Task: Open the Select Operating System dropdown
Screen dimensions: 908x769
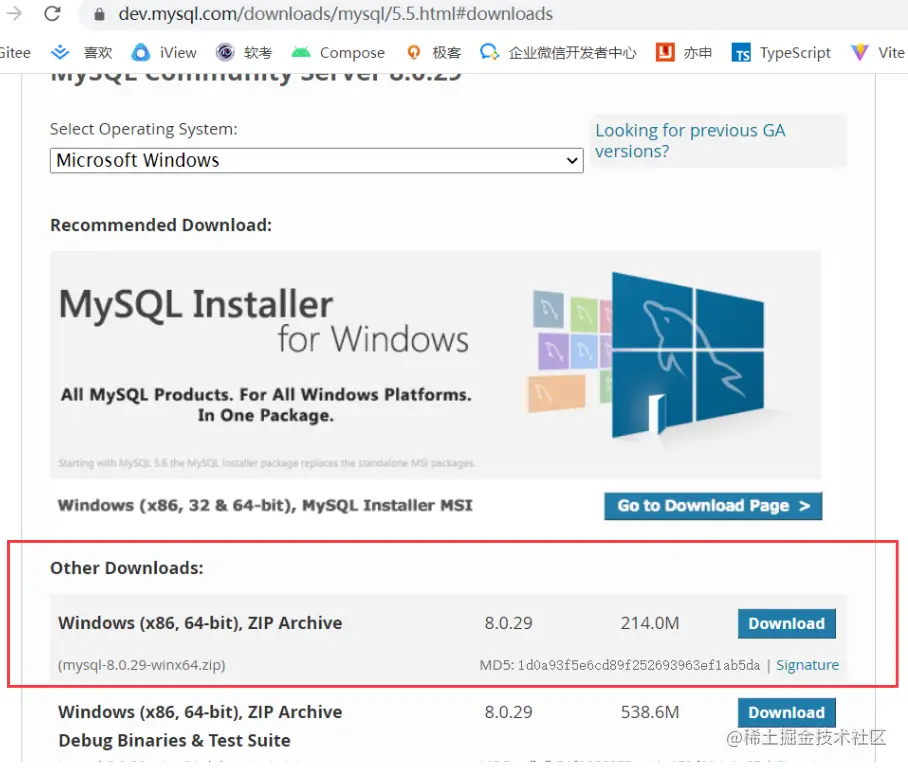Action: pyautogui.click(x=316, y=160)
